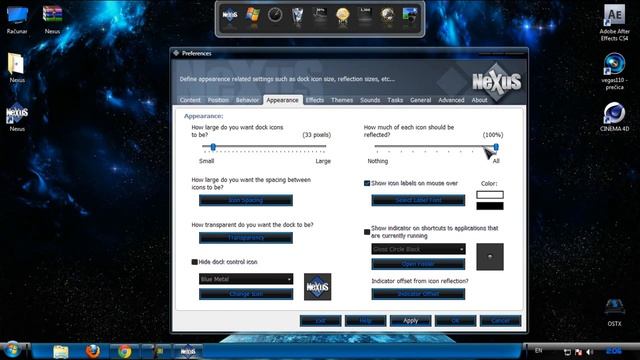Click the Help button
Viewport: 640px width, 360px height.
[365, 321]
